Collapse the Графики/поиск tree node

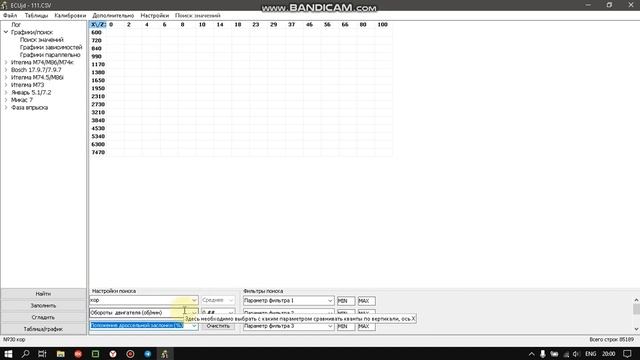(x=6, y=32)
